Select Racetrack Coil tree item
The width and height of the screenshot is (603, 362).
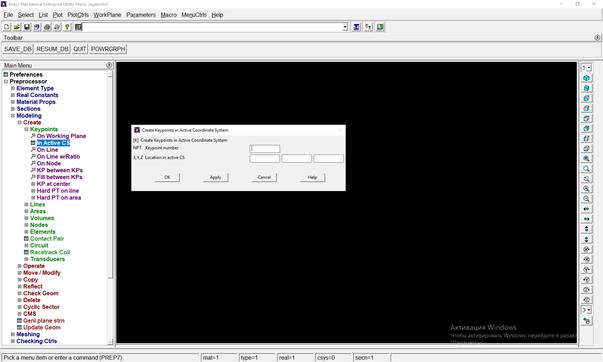point(50,252)
